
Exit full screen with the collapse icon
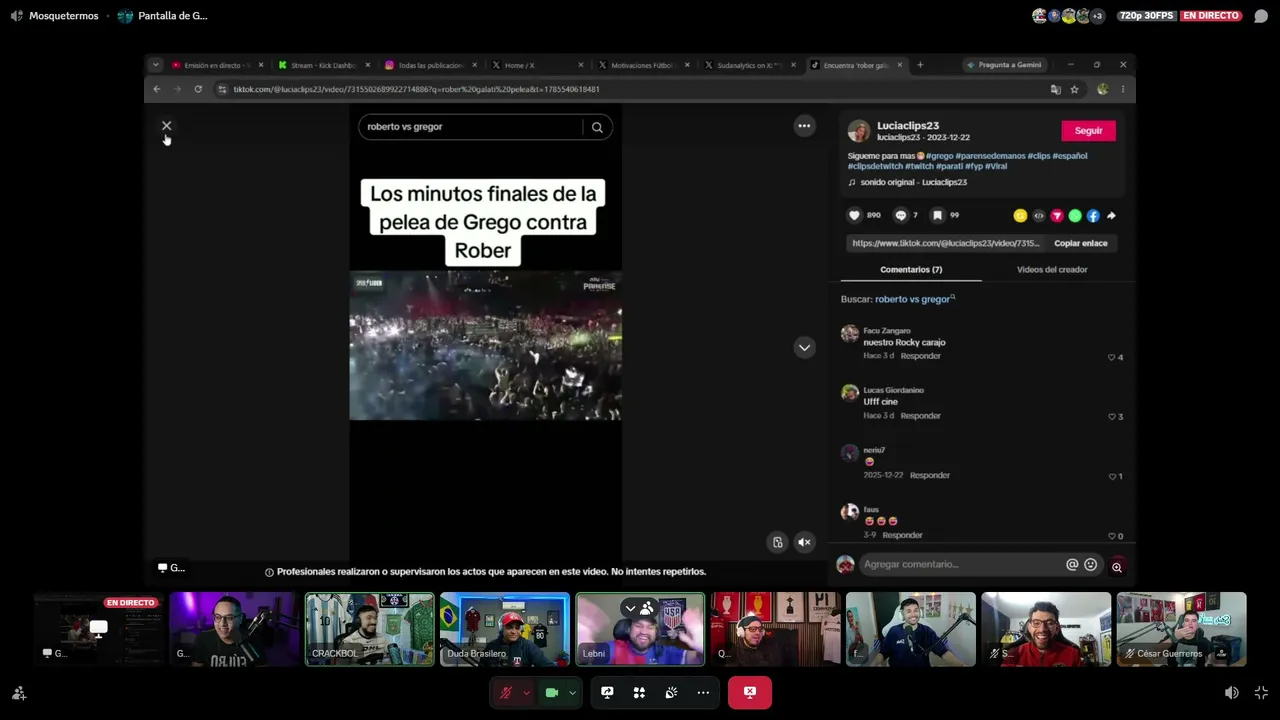coord(1261,692)
